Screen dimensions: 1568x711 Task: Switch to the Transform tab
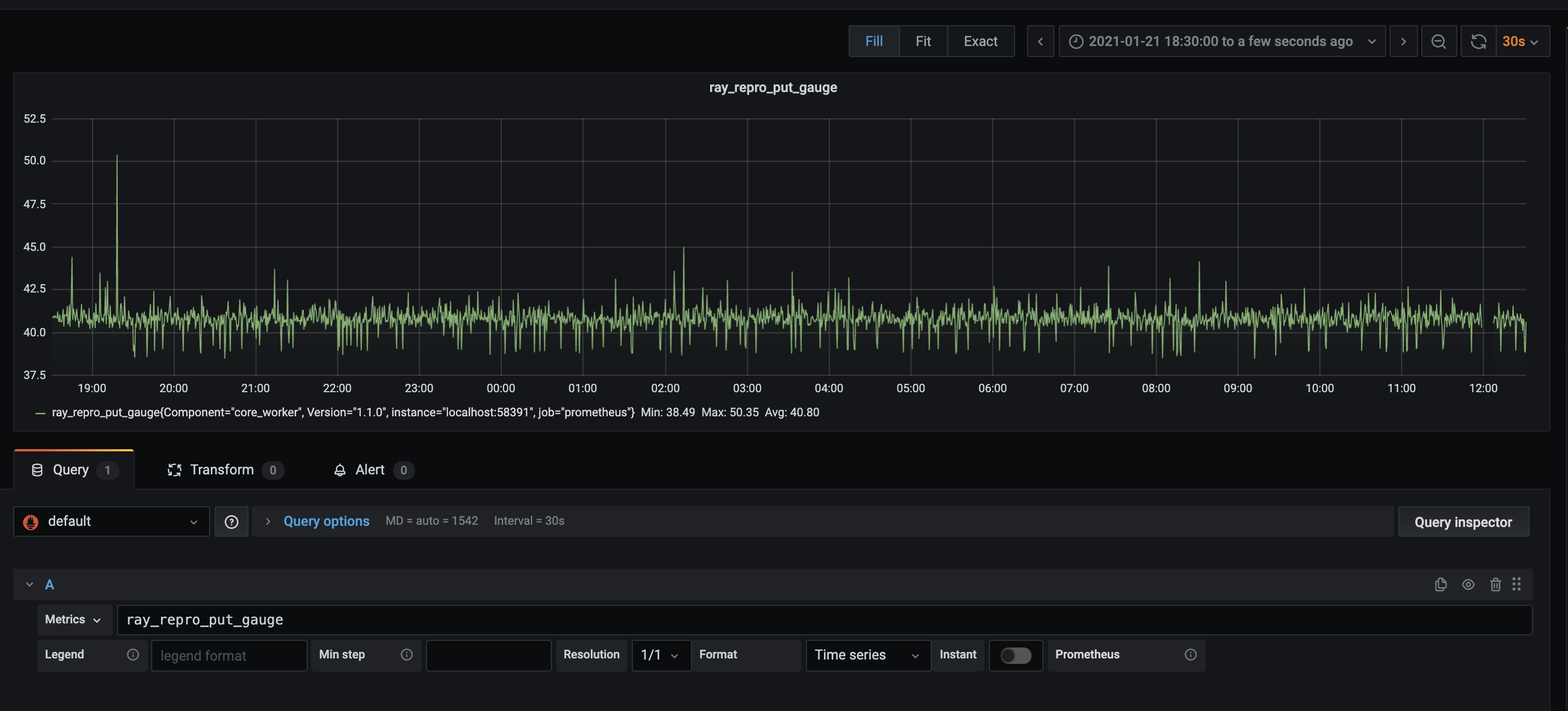coord(222,470)
